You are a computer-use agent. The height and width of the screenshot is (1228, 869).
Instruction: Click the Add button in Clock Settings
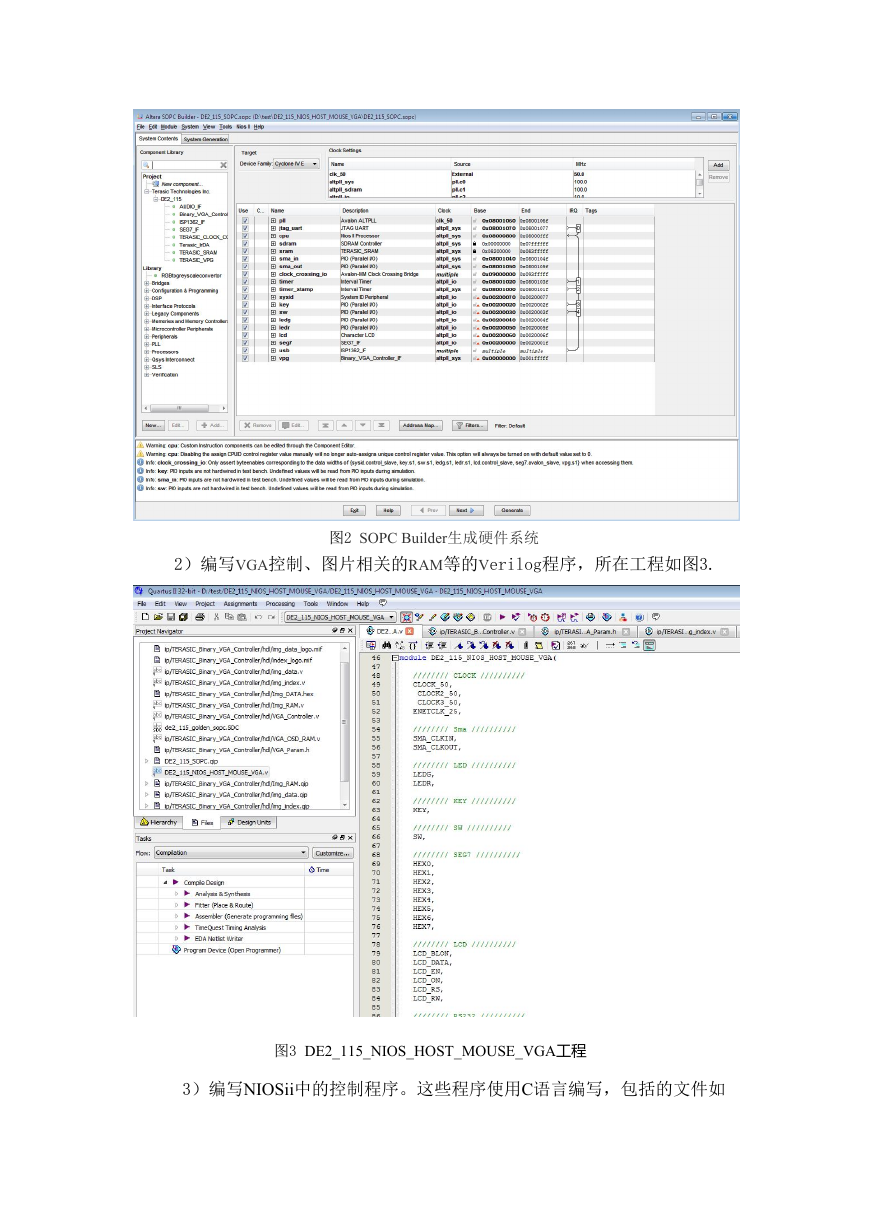coord(718,165)
